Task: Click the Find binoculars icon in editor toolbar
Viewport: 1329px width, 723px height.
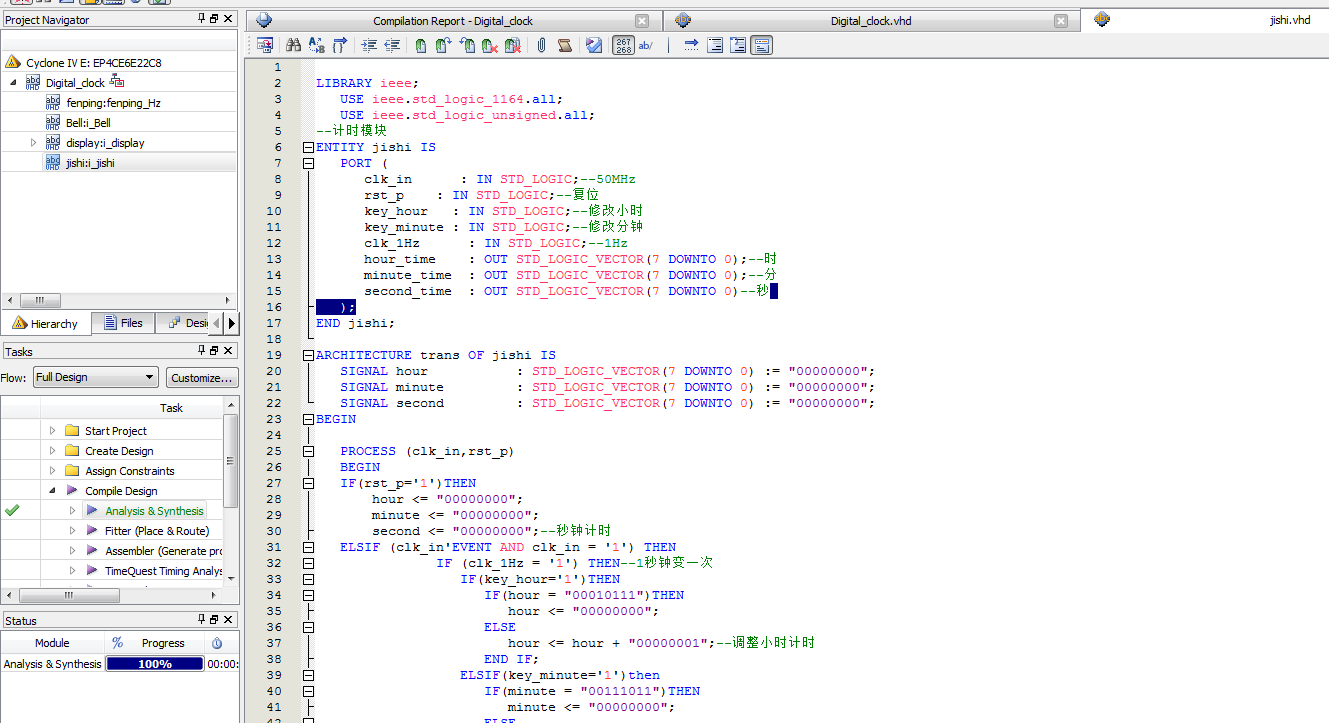Action: coord(293,45)
